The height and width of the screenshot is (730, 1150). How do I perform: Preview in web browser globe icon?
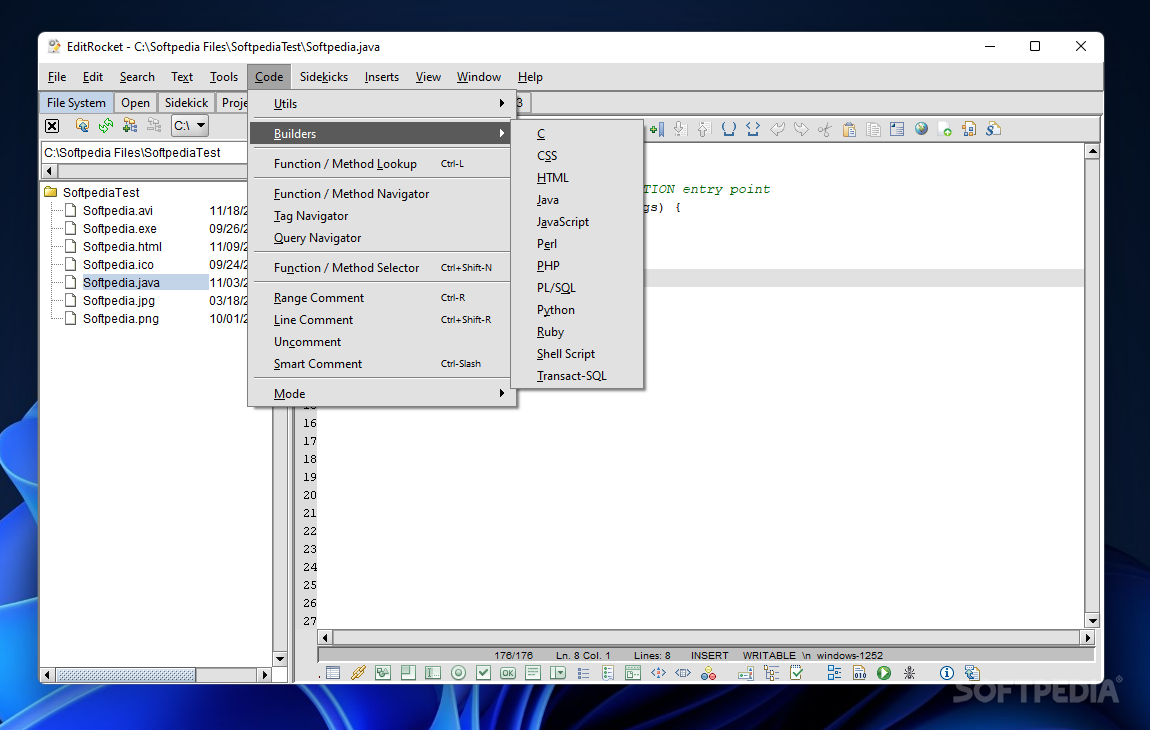pos(921,129)
